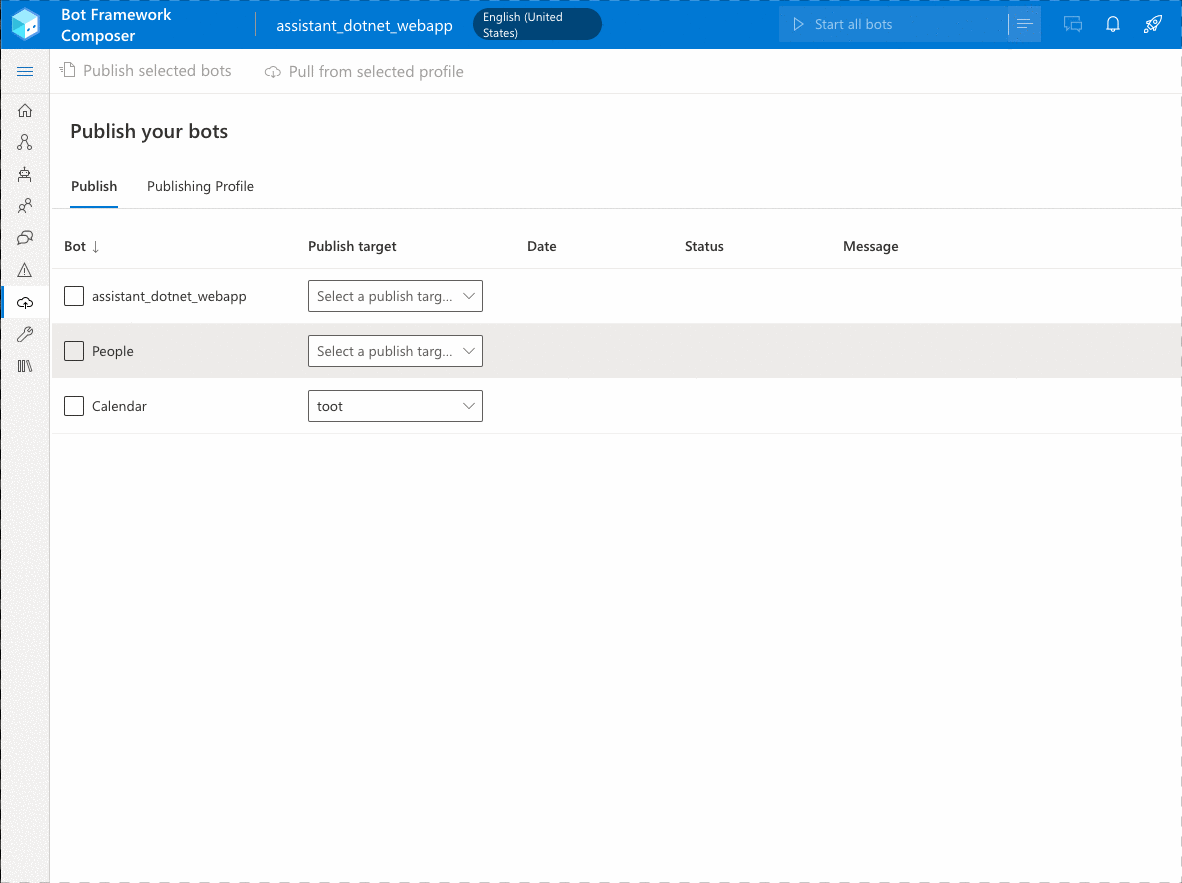Click the Pull from profile cloud icon

point(273,72)
